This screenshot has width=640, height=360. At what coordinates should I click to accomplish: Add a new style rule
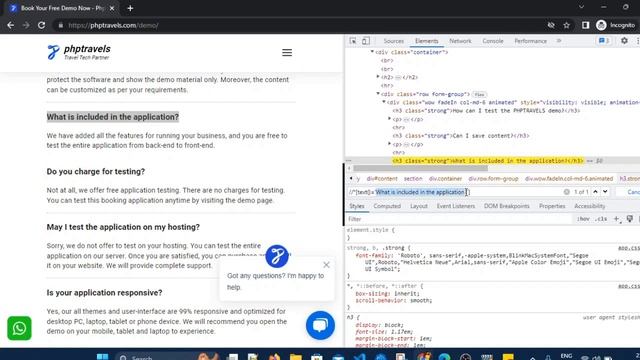[616, 219]
